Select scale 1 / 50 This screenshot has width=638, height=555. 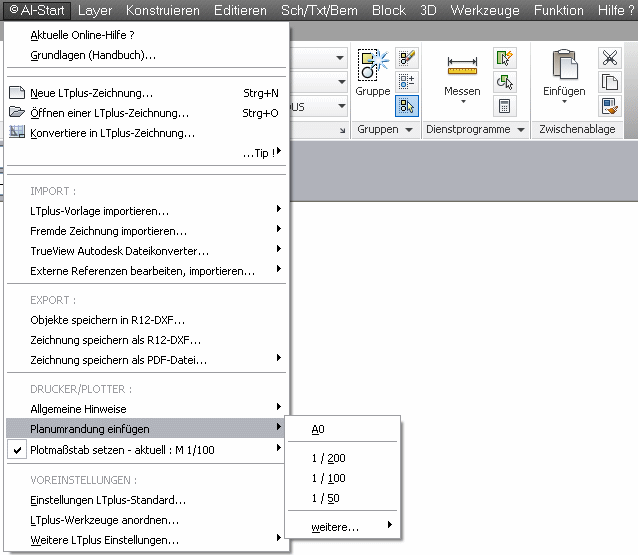point(342,498)
